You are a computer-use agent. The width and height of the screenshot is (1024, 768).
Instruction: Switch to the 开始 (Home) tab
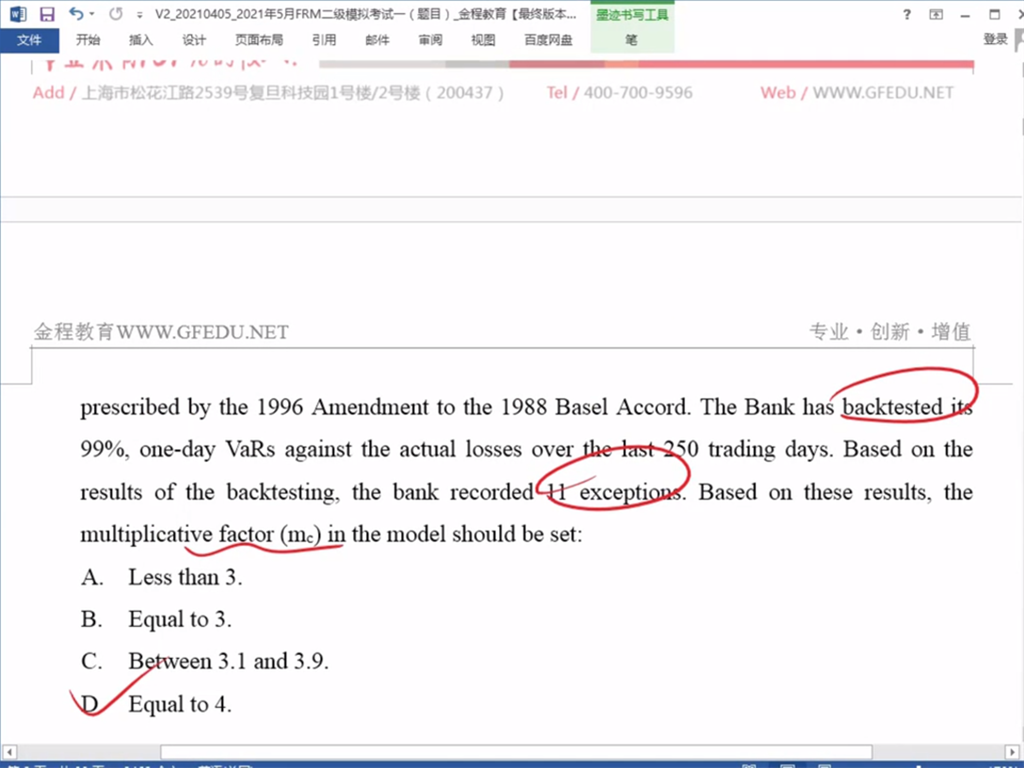(88, 40)
